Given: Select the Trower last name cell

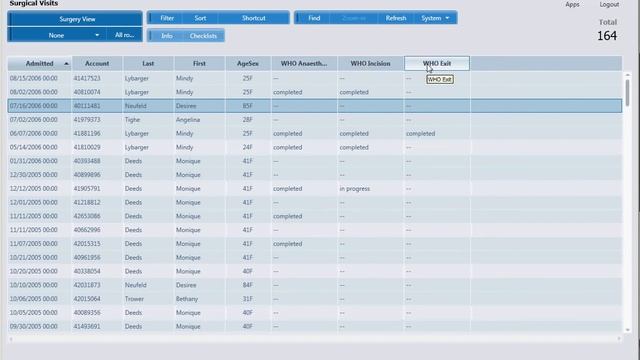Looking at the screenshot, I should (x=148, y=299).
